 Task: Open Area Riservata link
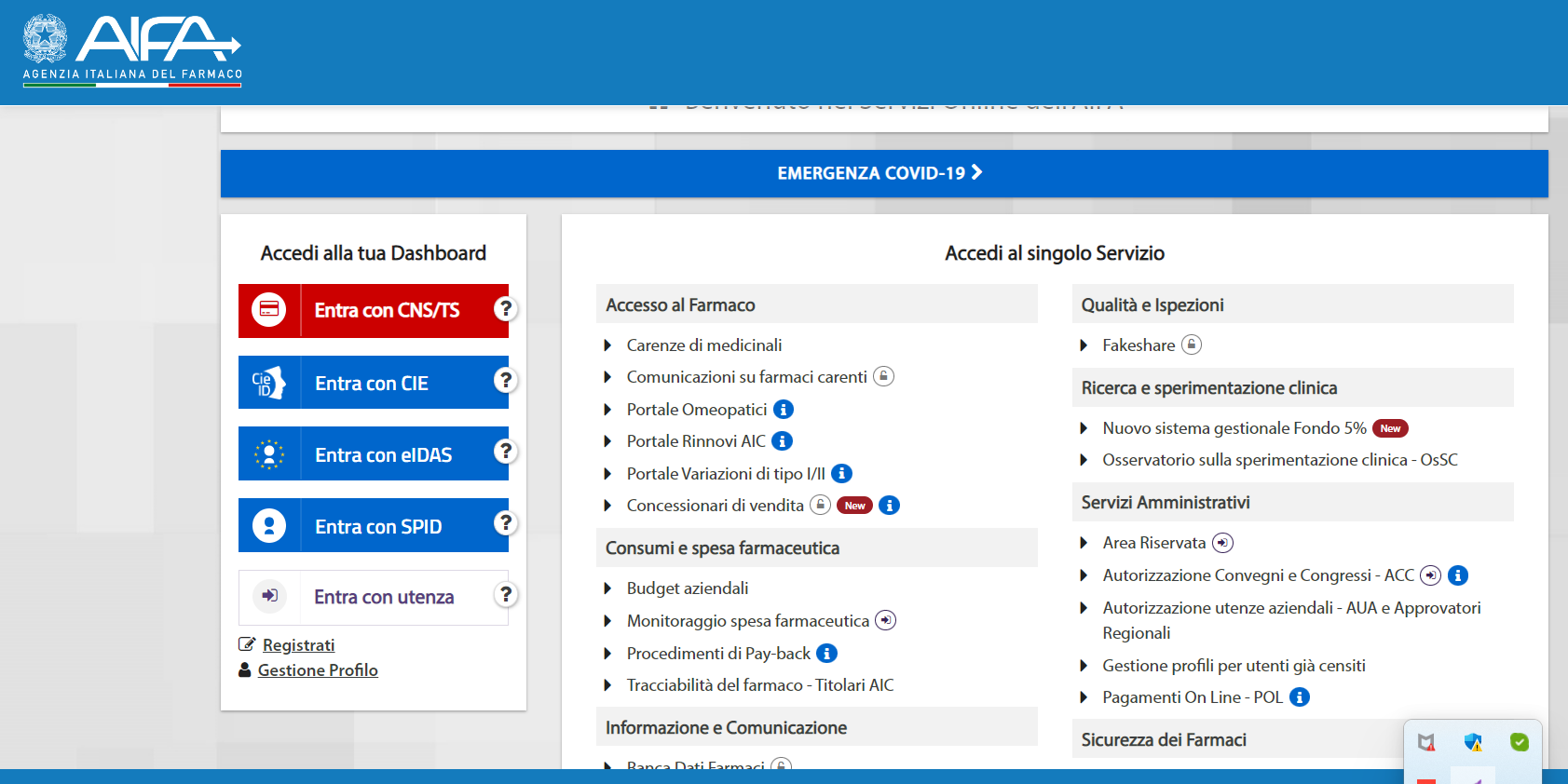[x=1154, y=543]
